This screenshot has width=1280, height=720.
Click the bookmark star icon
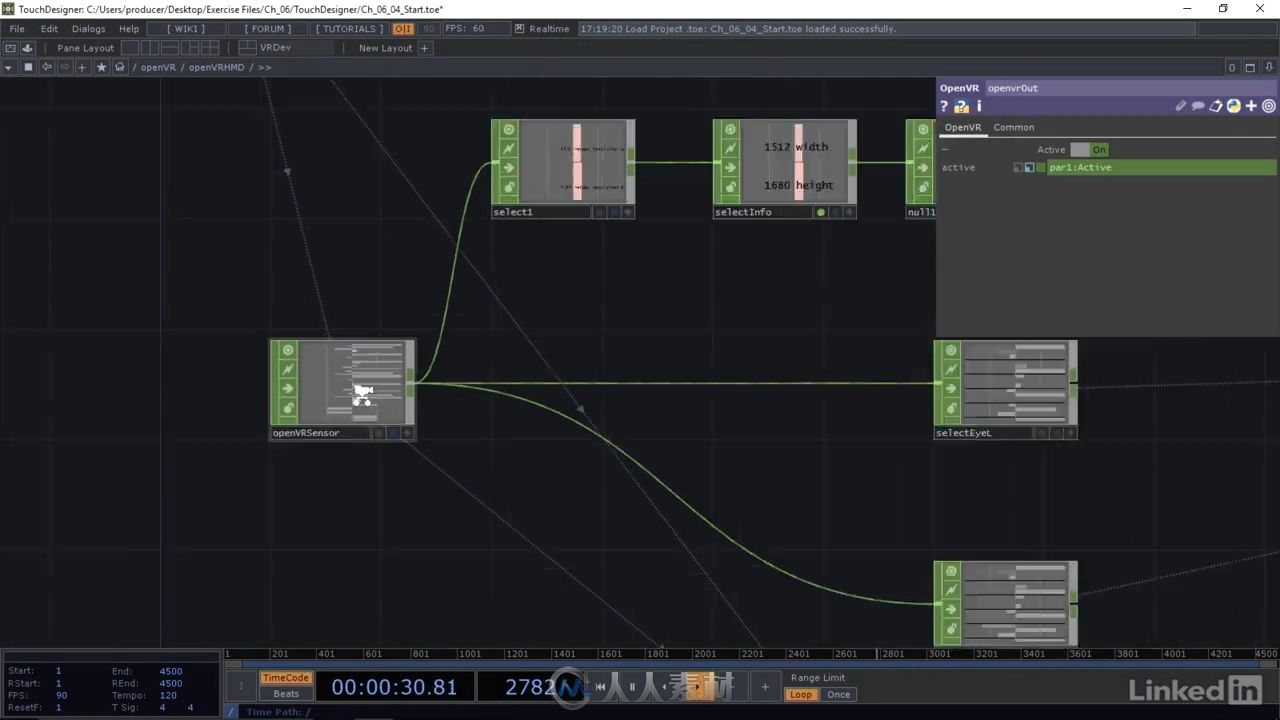coord(101,67)
